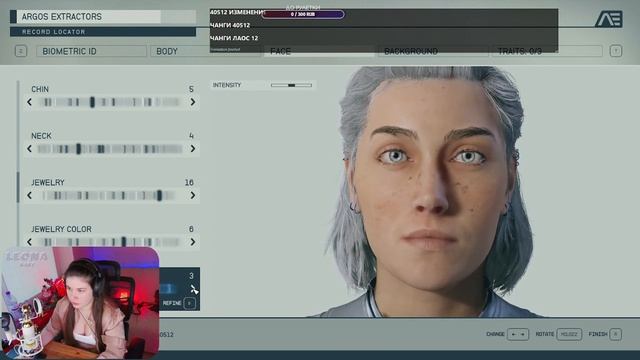Select previous Chin option arrow
640x360 pixels.
coord(29,102)
